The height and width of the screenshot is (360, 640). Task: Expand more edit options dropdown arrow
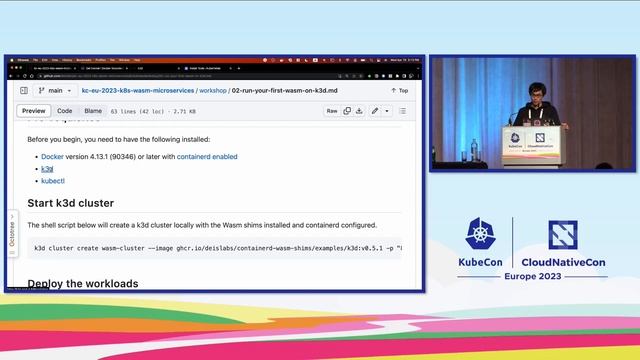tap(387, 111)
